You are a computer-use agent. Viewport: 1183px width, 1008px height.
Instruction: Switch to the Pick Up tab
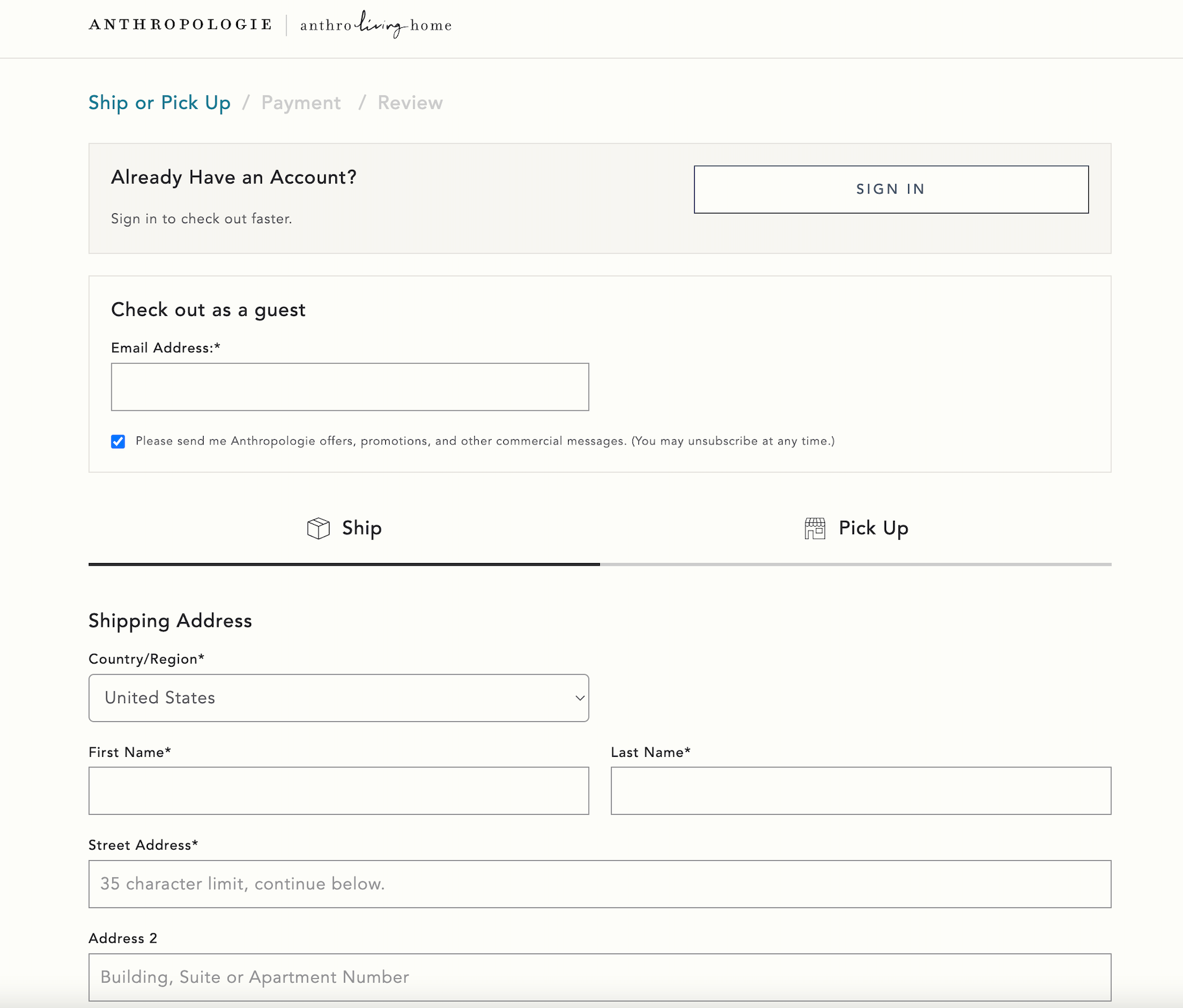pos(872,528)
